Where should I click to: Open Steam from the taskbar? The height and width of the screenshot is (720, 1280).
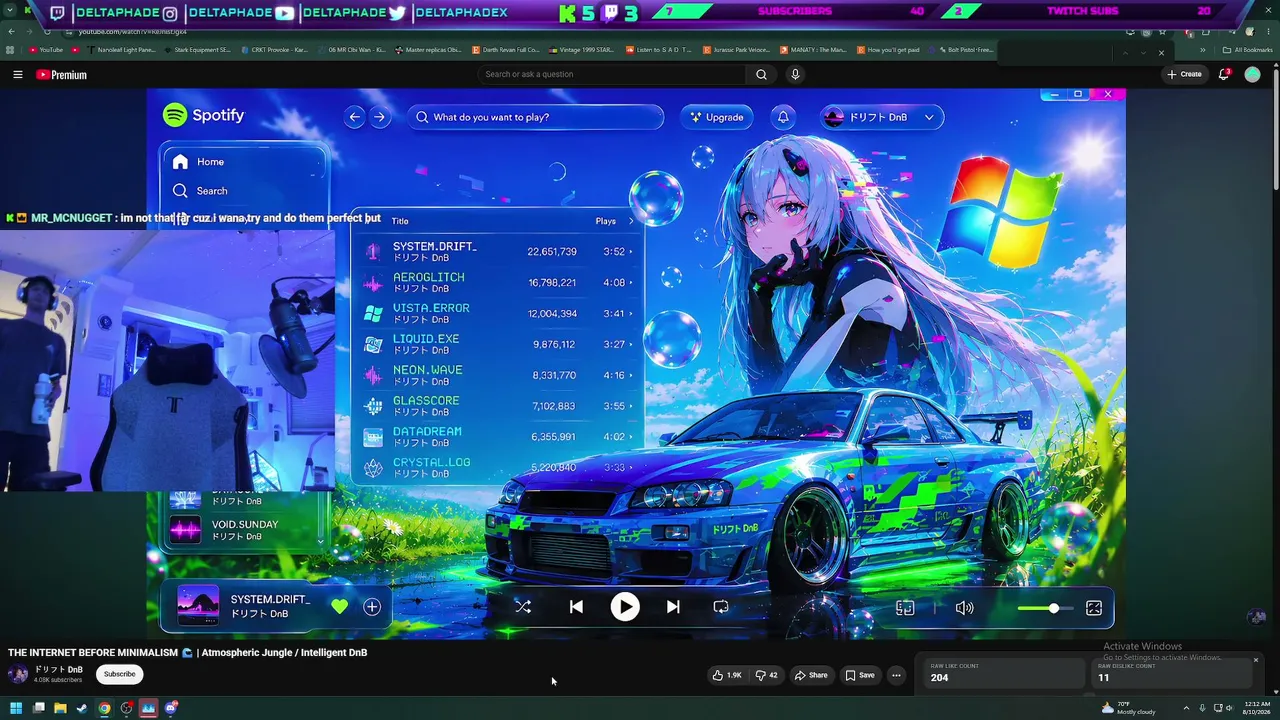tap(82, 708)
